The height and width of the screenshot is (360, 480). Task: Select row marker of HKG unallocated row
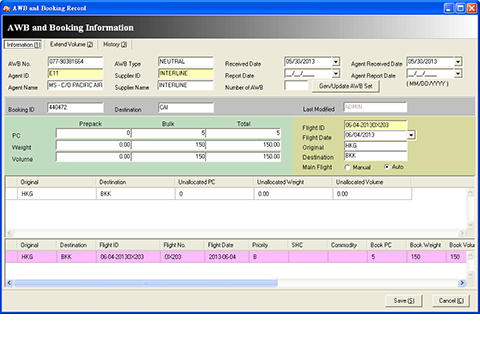tap(12, 194)
